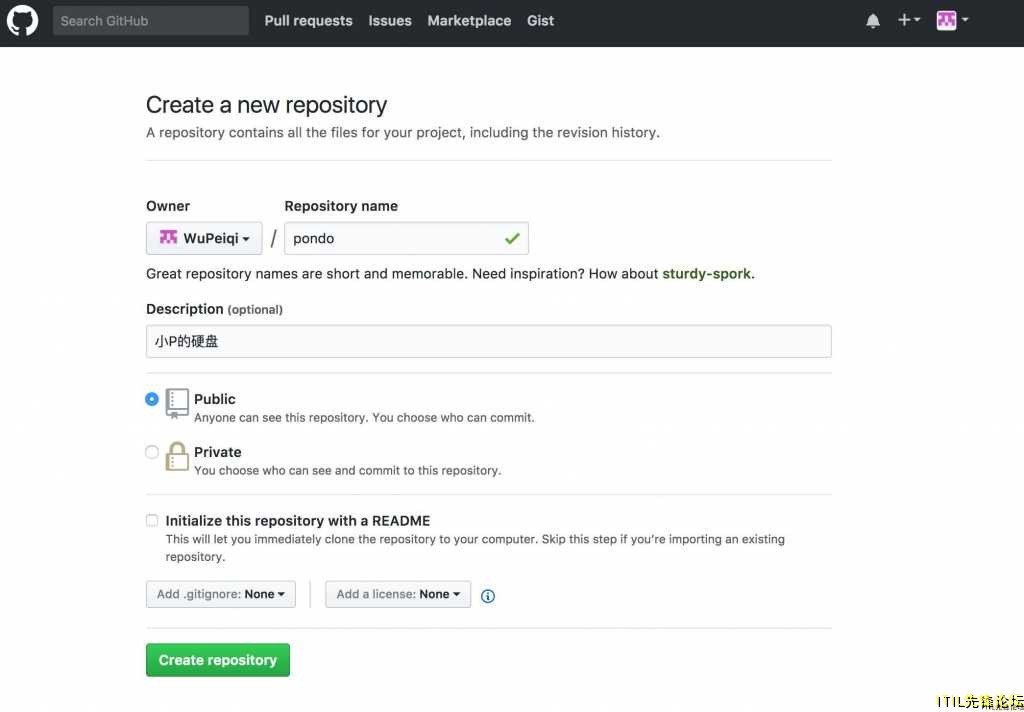The width and height of the screenshot is (1024, 712).
Task: Click the 'Repository name' label
Action: click(341, 206)
